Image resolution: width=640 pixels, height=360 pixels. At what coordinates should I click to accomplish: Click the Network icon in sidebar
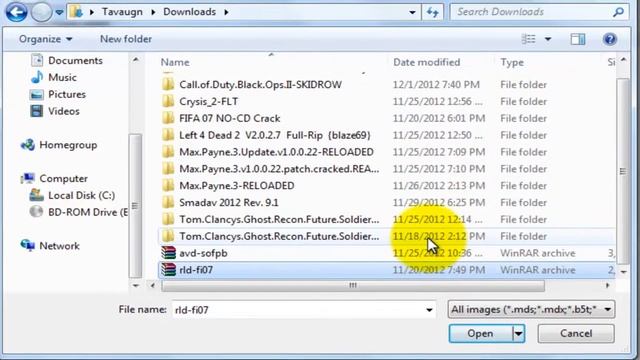[x=28, y=245]
